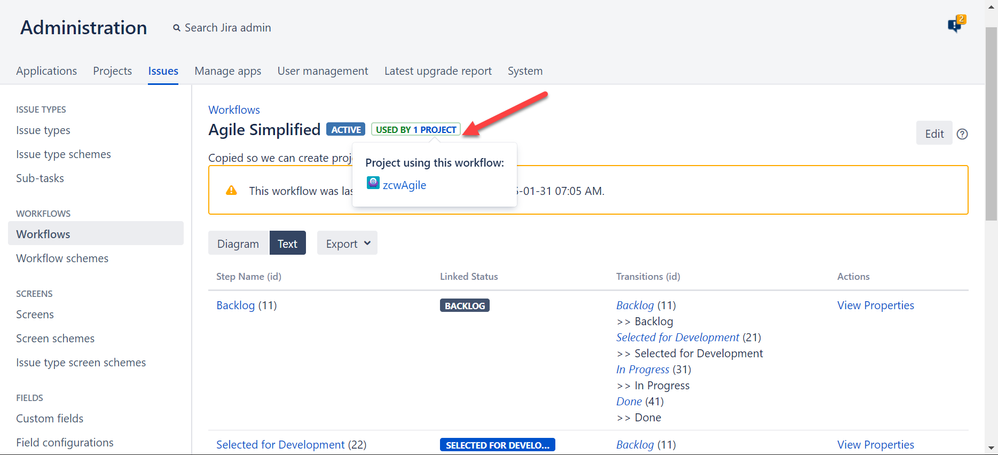Open the Applications tab
Image resolution: width=998 pixels, height=455 pixels.
[46, 71]
